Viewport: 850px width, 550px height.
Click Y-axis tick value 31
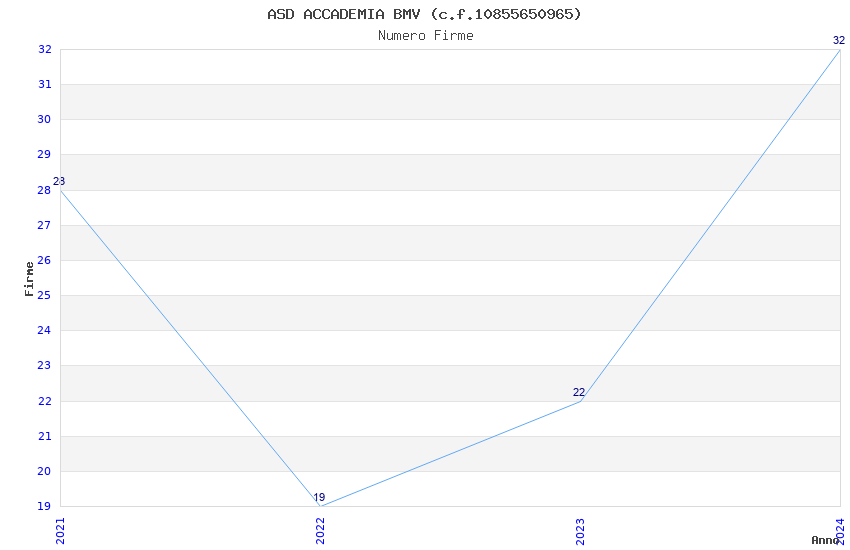[x=44, y=85]
